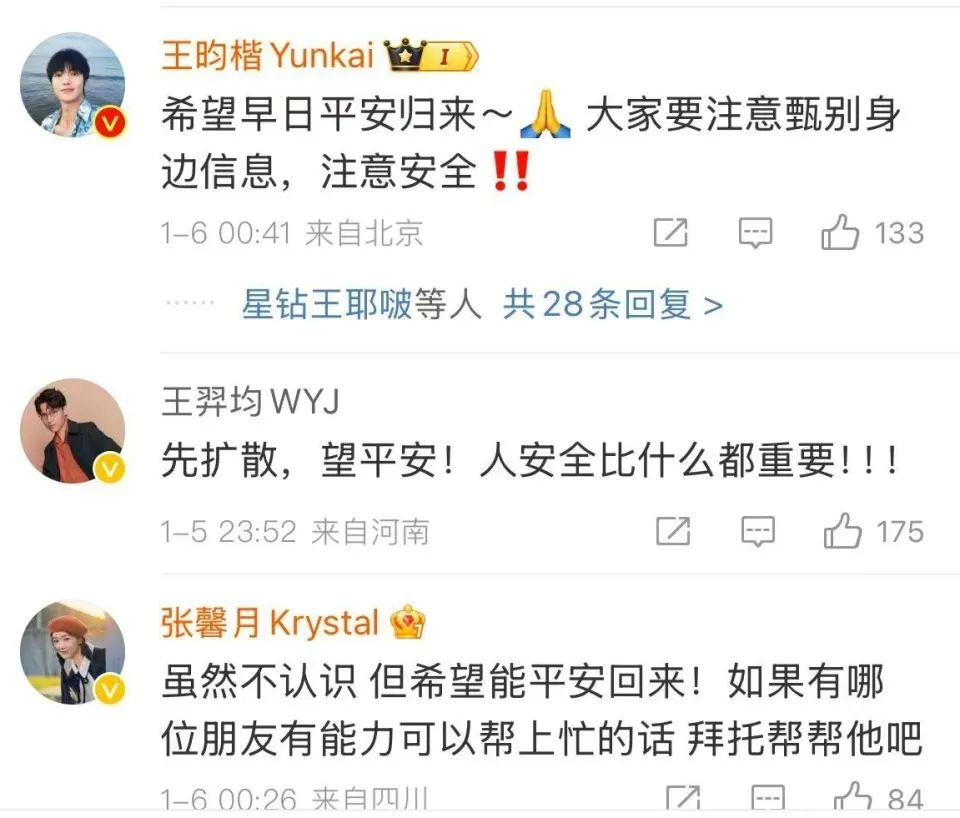View 王昀楷 Yunkai's avatar photo
960x818 pixels.
click(x=73, y=84)
